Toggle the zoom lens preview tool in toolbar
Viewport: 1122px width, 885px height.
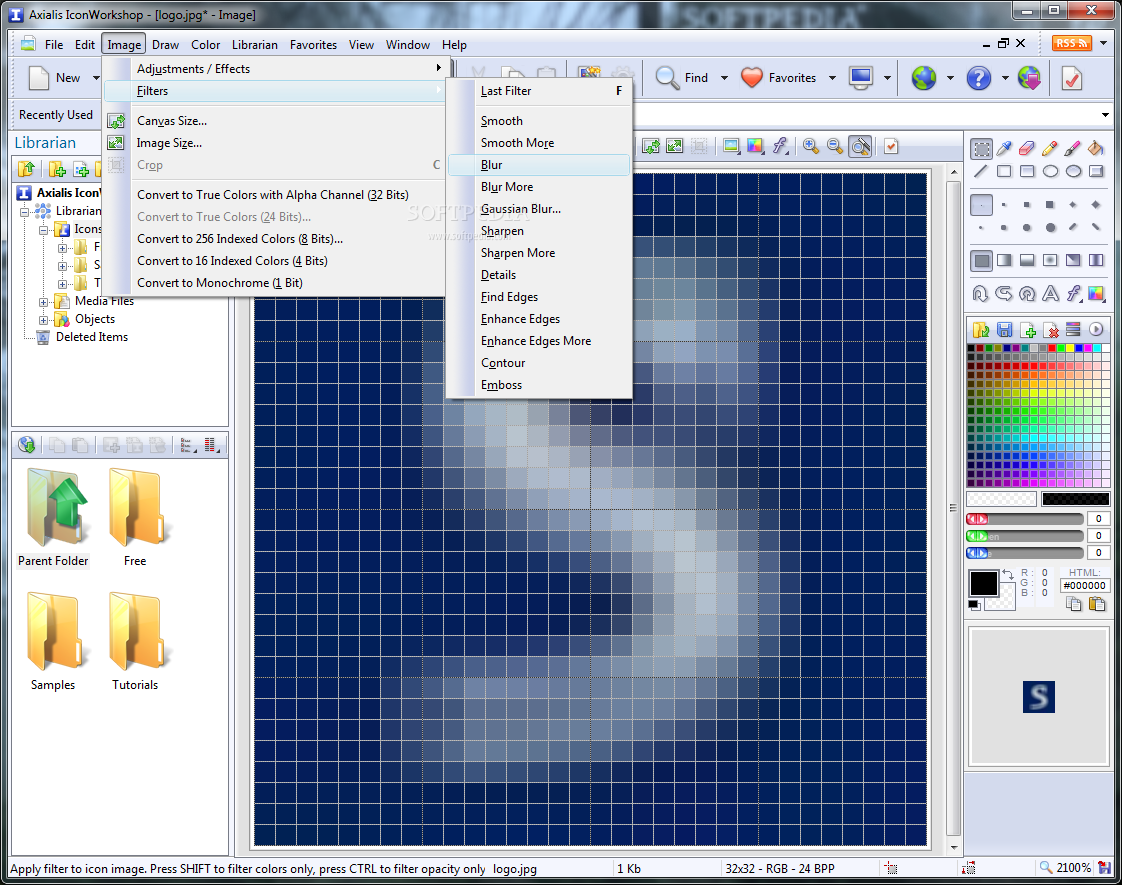click(860, 147)
